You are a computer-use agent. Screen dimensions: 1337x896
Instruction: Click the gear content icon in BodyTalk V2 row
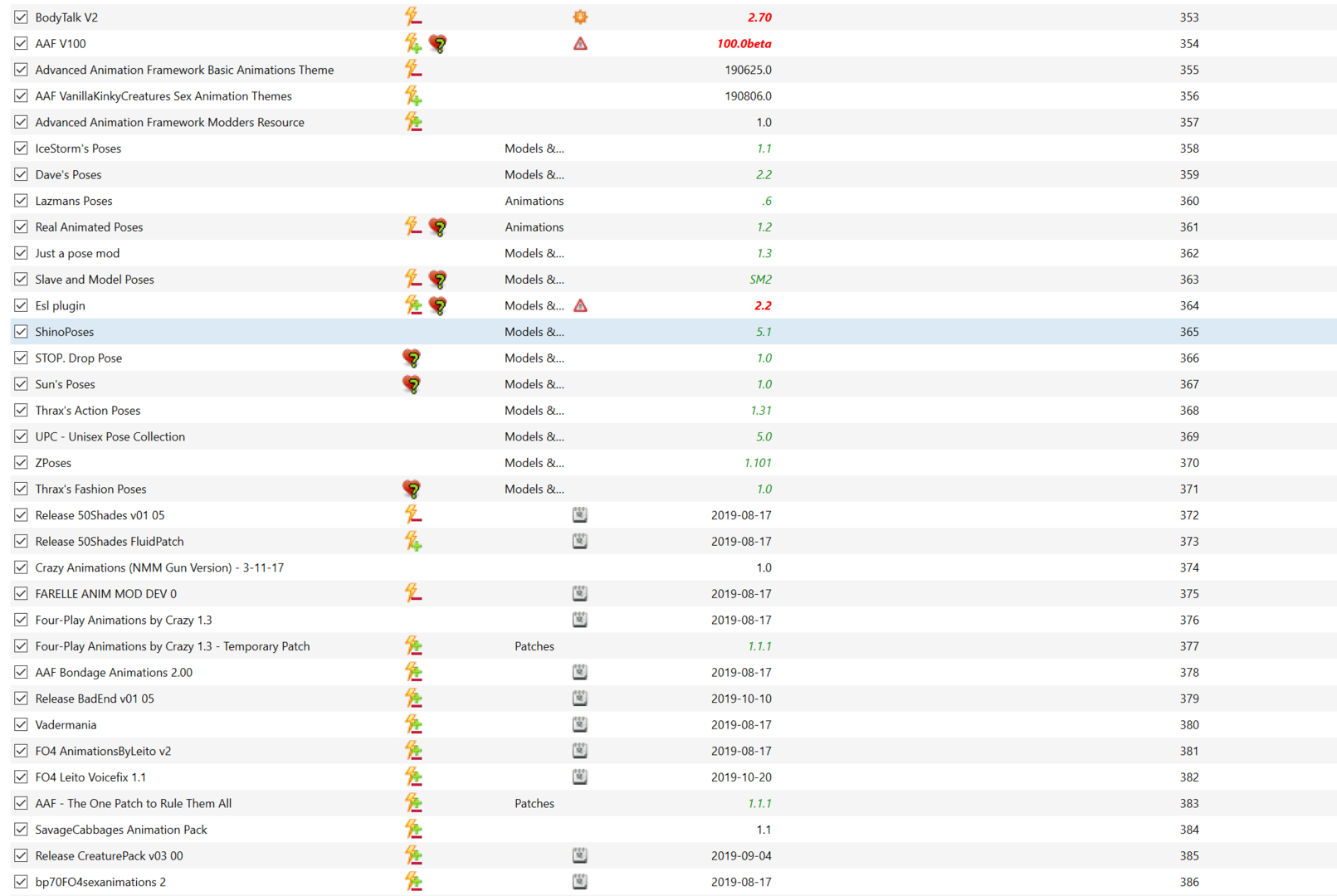tap(580, 17)
